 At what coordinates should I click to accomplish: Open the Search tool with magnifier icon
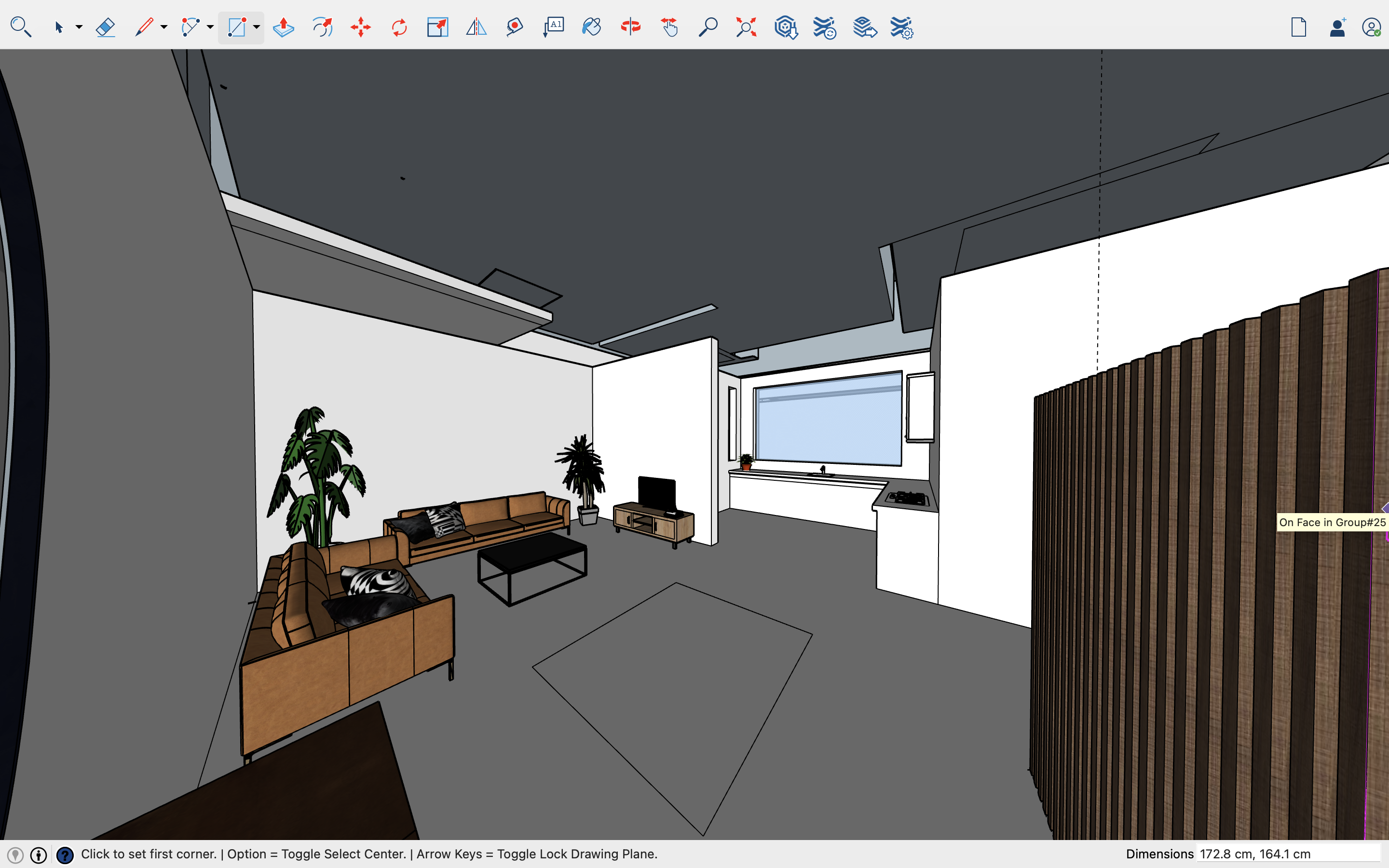(x=21, y=27)
